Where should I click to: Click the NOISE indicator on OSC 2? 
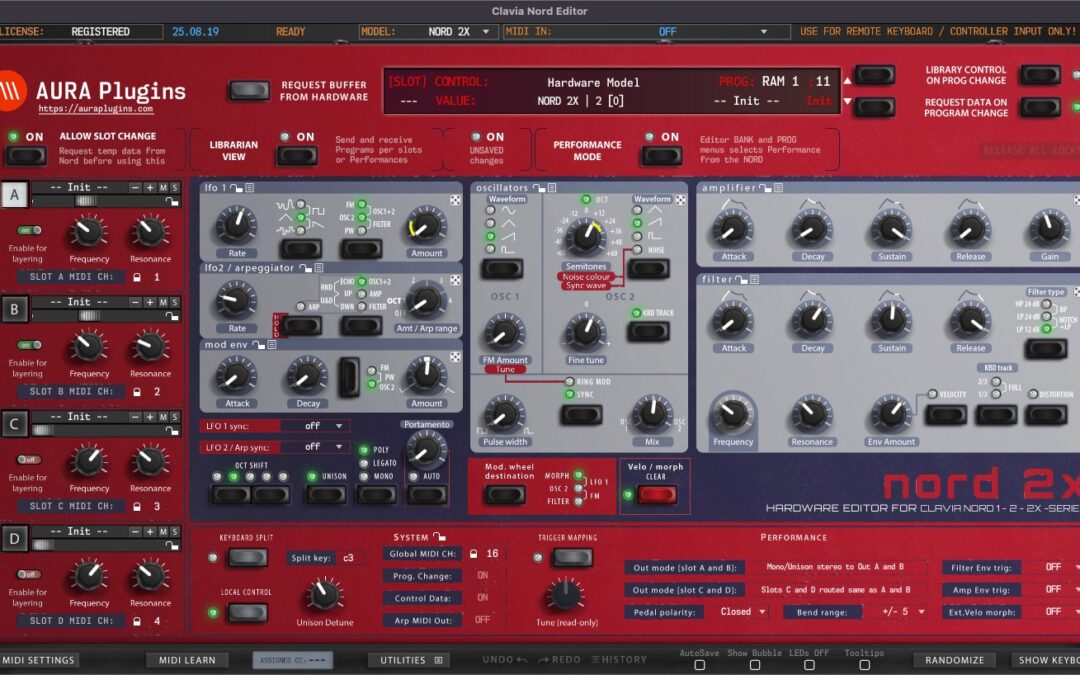[637, 249]
